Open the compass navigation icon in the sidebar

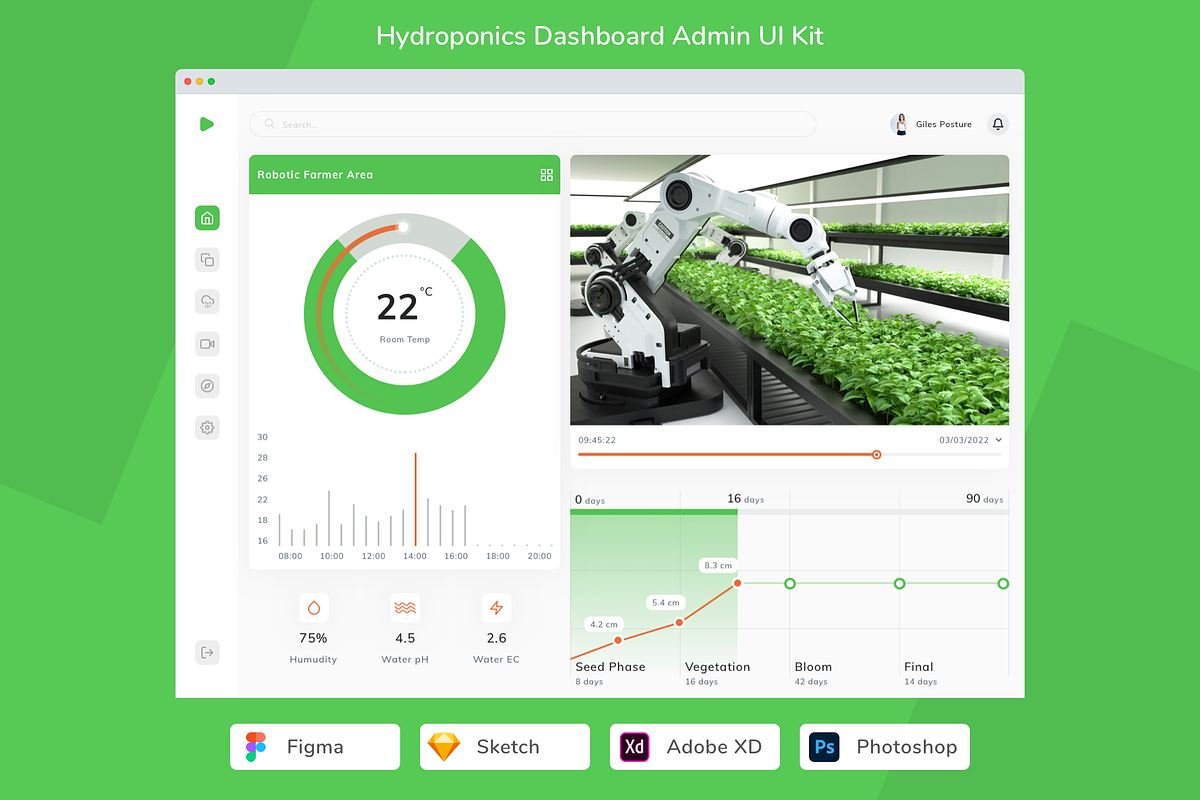click(x=207, y=385)
